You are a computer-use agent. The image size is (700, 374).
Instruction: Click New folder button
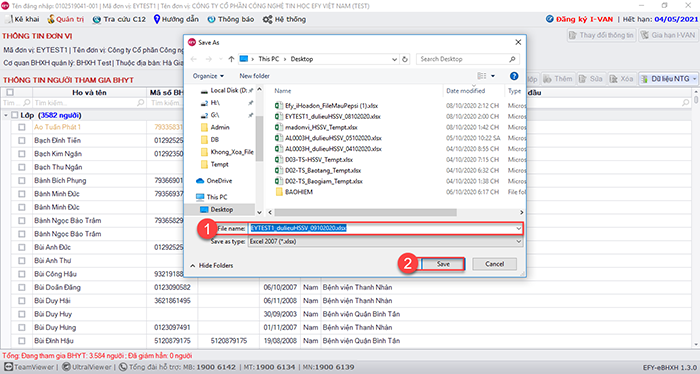point(254,76)
